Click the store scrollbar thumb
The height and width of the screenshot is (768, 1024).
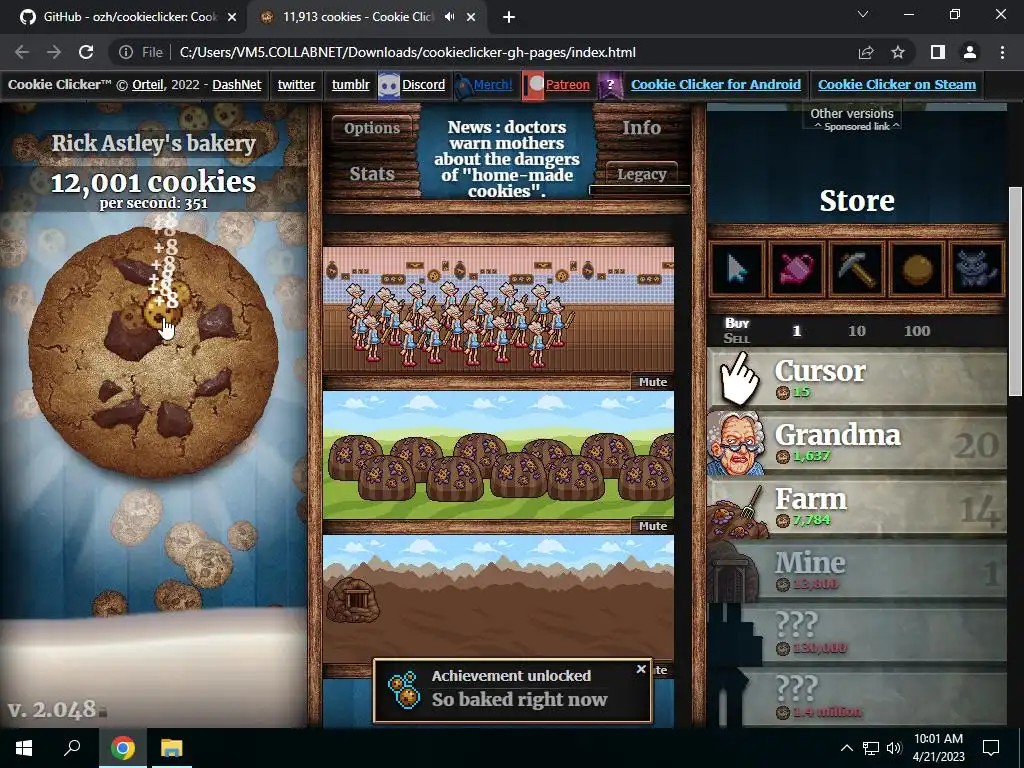tap(1015, 291)
